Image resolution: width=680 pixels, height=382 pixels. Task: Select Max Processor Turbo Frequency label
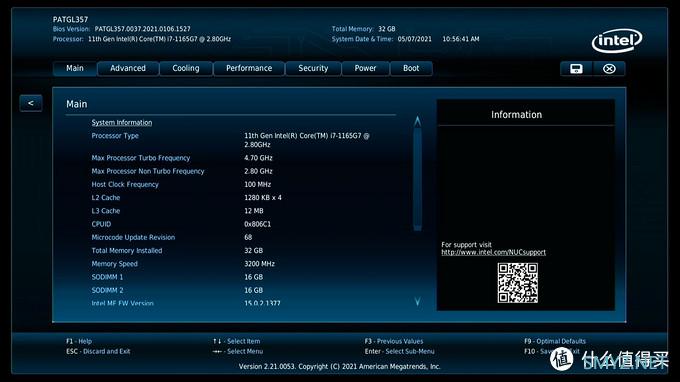point(141,158)
